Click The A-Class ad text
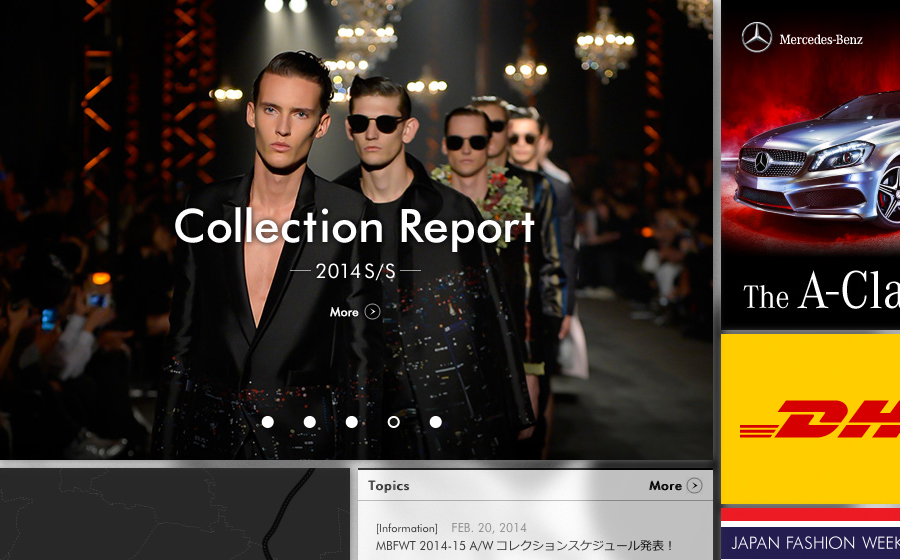Screen dimensions: 900x560 (820, 294)
